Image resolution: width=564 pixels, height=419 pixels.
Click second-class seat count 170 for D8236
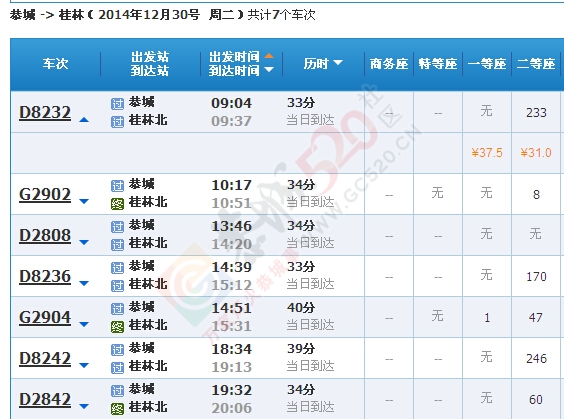(536, 277)
